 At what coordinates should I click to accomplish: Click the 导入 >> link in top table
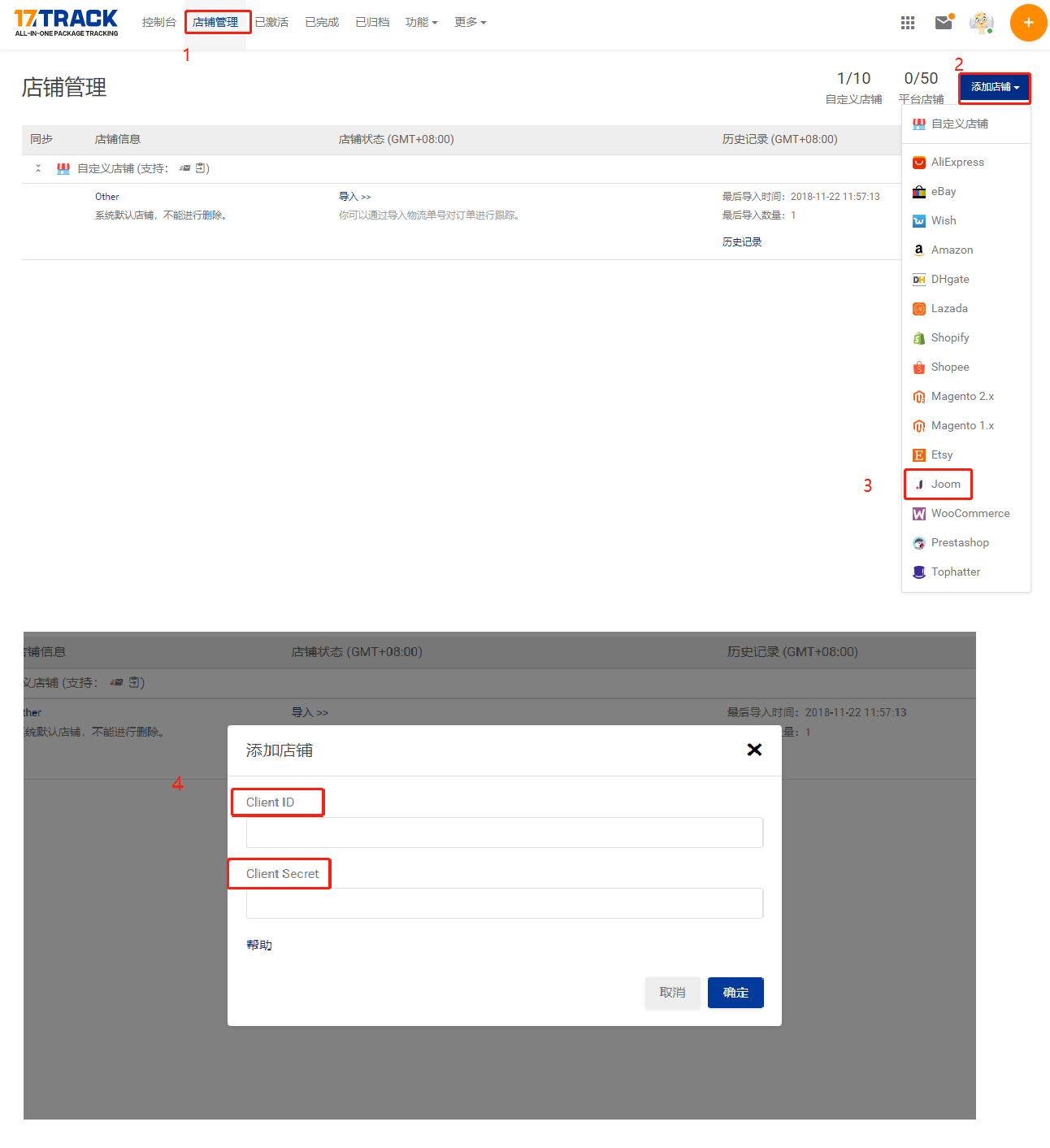point(355,197)
